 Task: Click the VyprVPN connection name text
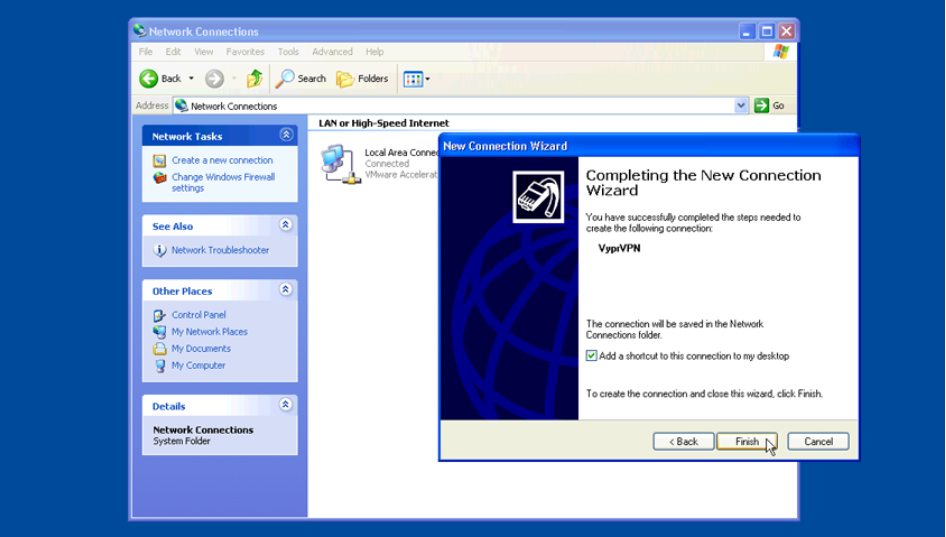[x=619, y=248]
